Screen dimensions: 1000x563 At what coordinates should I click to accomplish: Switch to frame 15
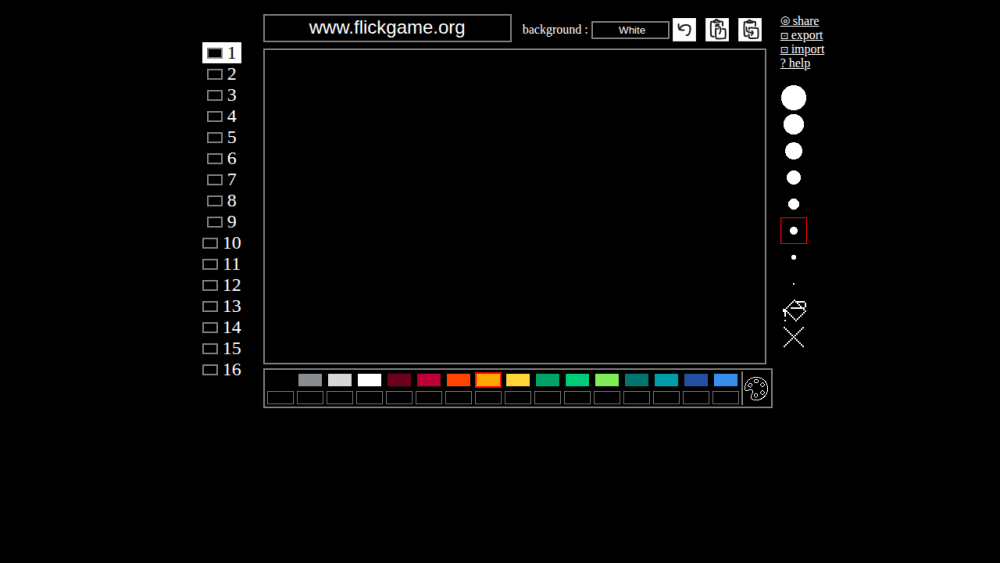tap(221, 348)
